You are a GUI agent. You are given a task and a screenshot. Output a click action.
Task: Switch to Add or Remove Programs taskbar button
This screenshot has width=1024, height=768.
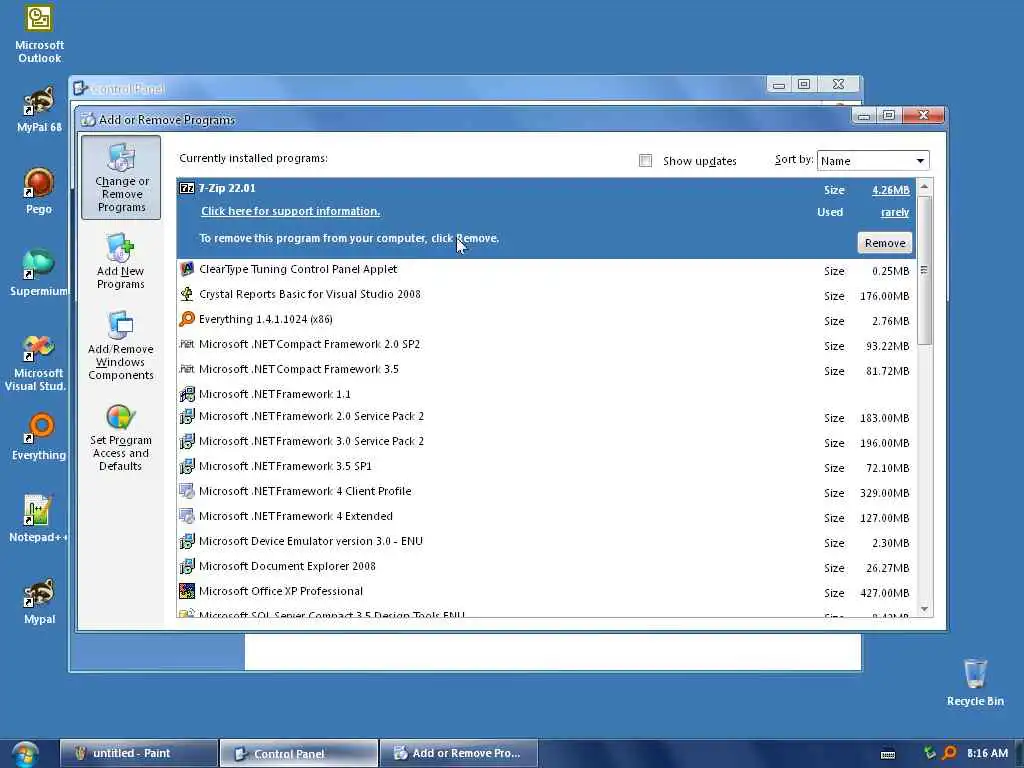[x=459, y=753]
